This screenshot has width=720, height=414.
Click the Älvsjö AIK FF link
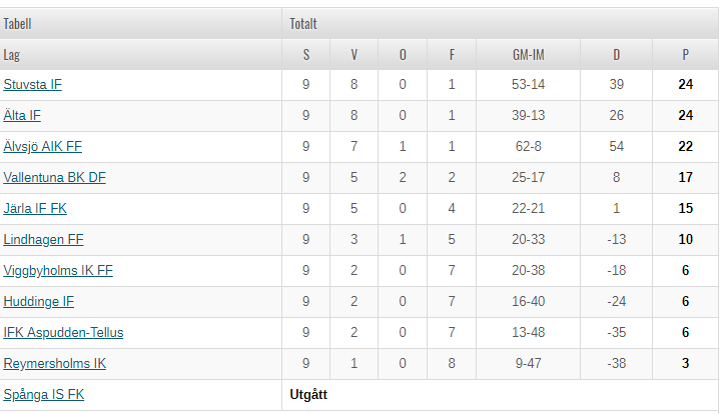pos(43,146)
